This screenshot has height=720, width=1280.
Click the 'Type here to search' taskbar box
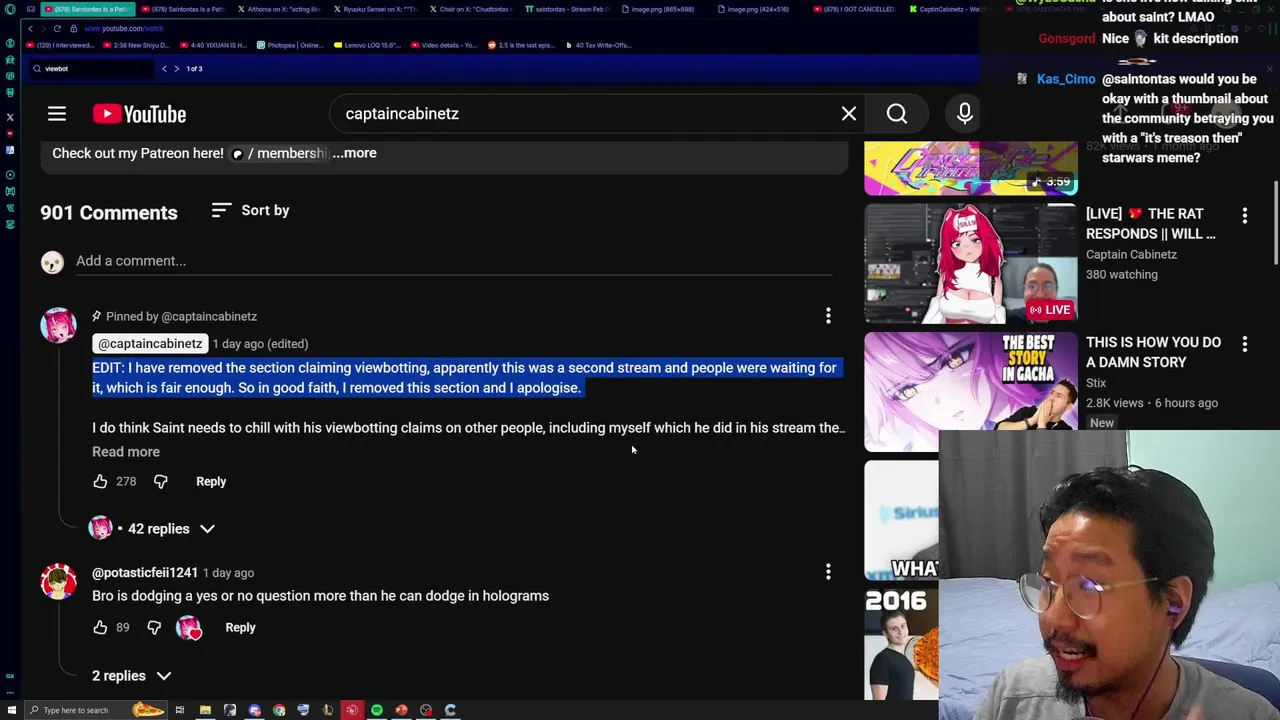pyautogui.click(x=96, y=710)
